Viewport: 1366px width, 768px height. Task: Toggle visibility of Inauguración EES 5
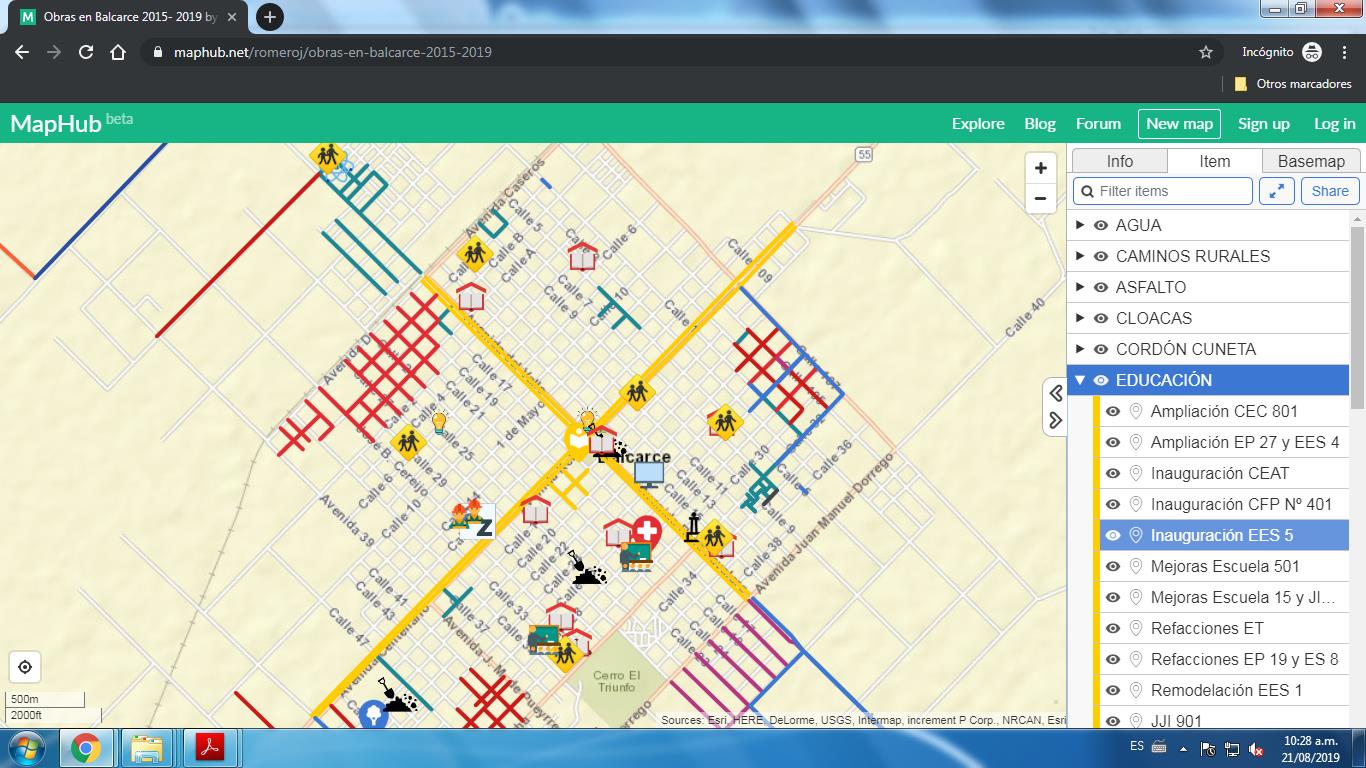pos(1112,535)
